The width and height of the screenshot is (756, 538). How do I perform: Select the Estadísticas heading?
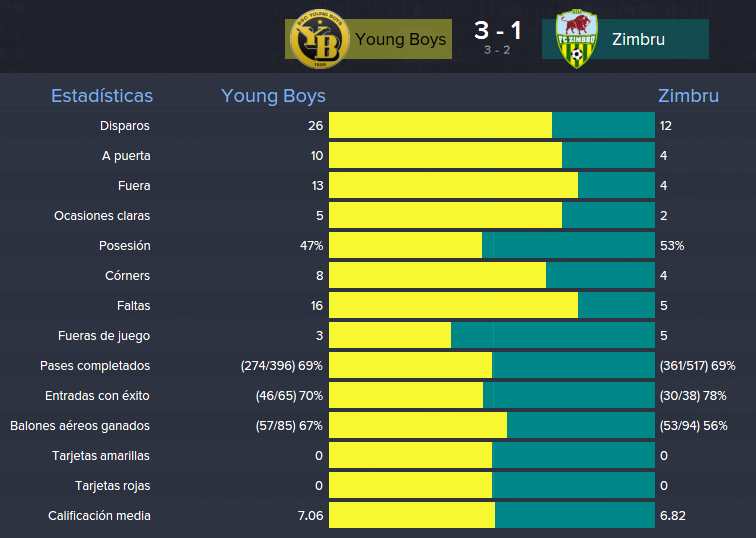click(102, 96)
